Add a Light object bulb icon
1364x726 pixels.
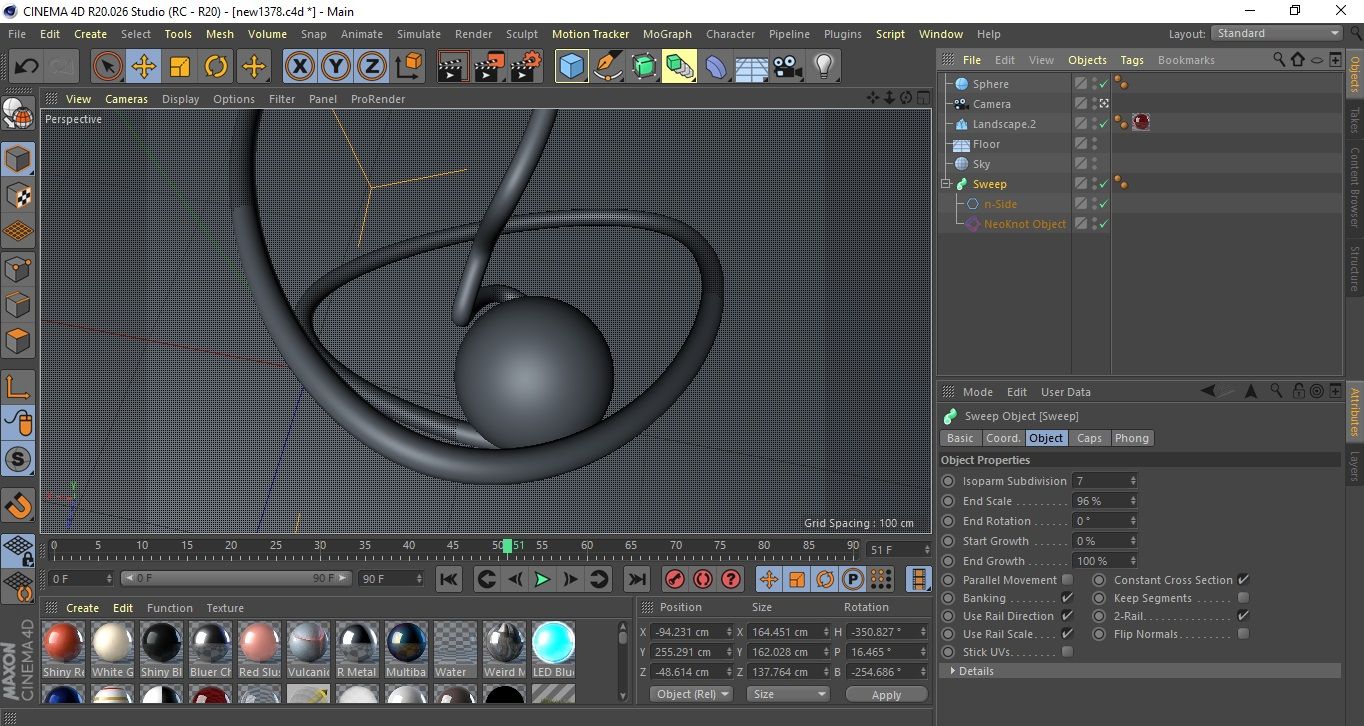pyautogui.click(x=824, y=67)
